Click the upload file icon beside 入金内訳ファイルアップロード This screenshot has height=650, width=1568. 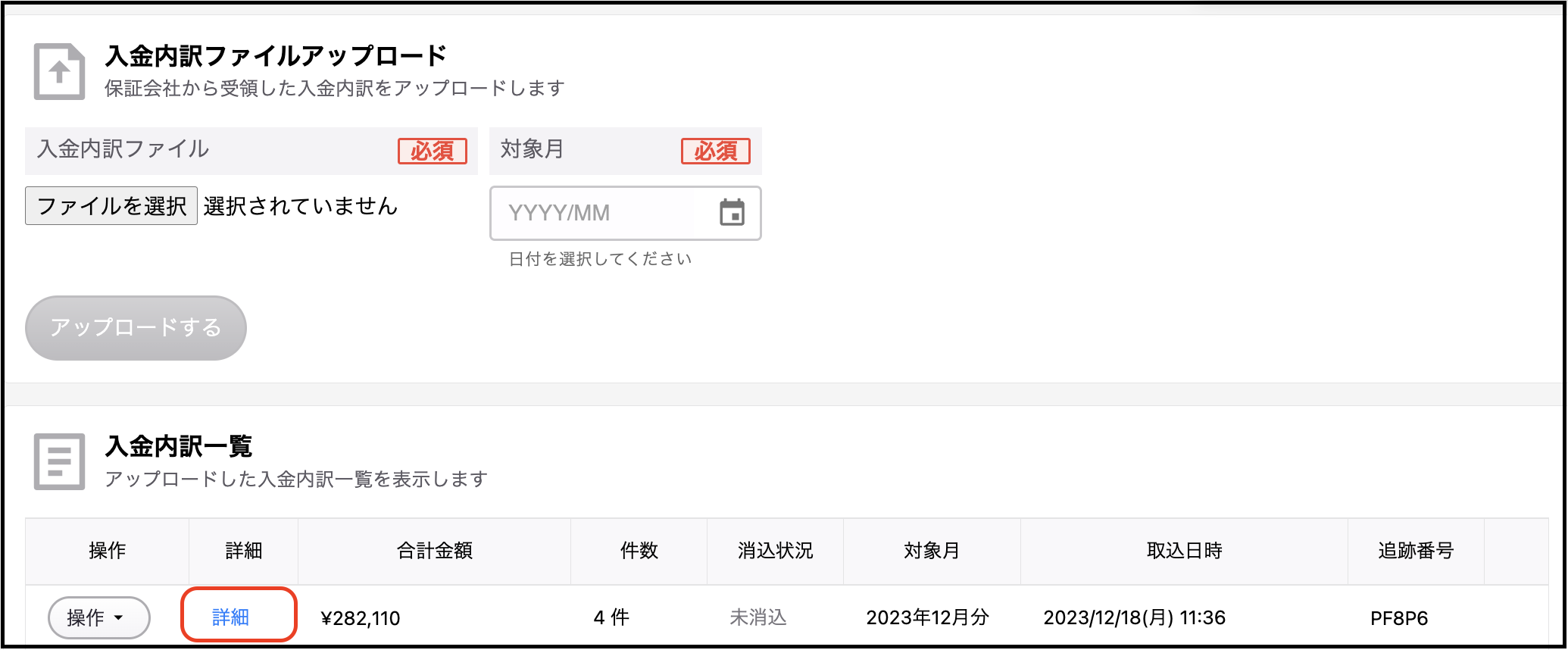tap(59, 72)
